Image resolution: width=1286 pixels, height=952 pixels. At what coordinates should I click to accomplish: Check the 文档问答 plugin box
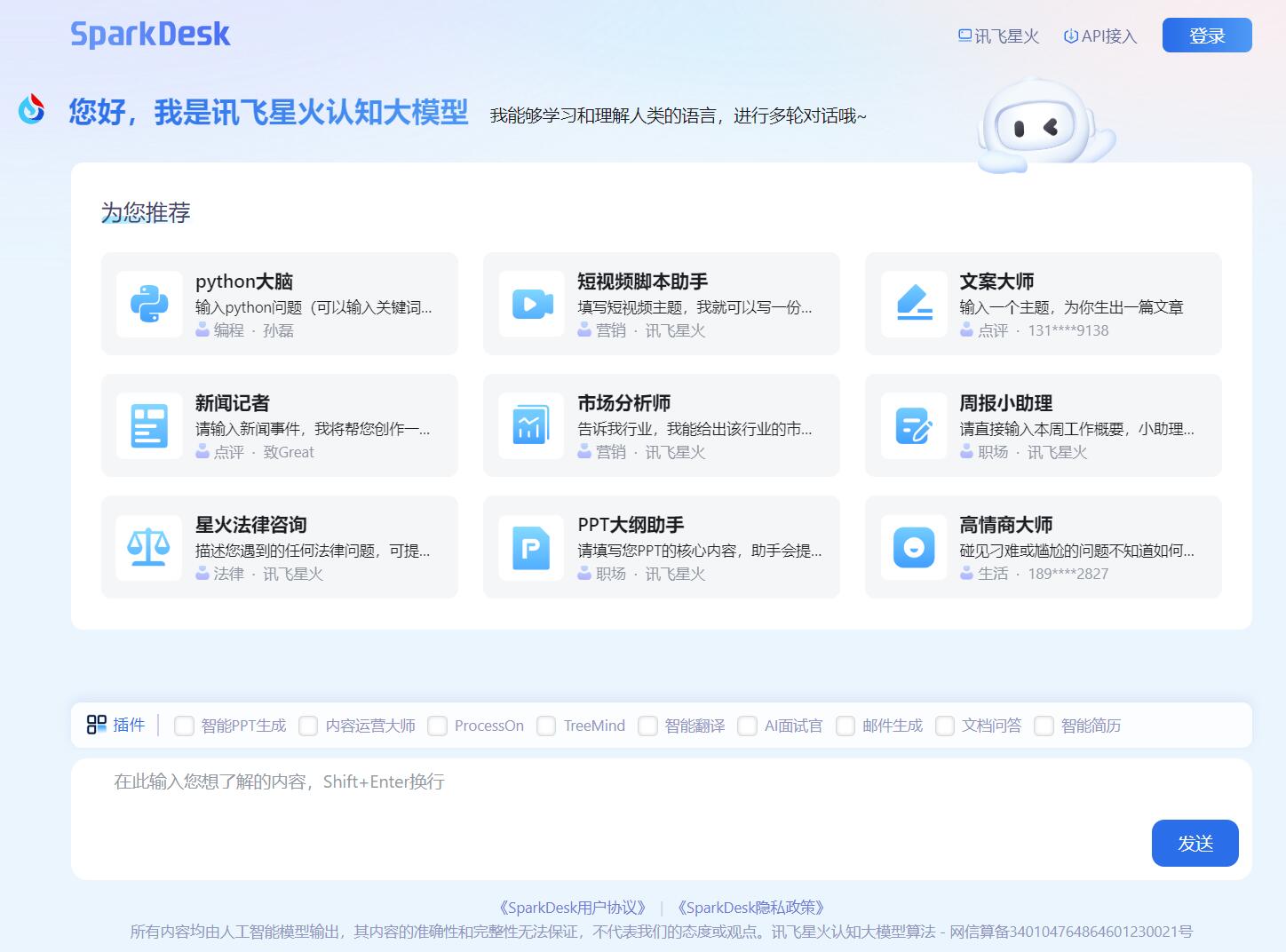944,726
